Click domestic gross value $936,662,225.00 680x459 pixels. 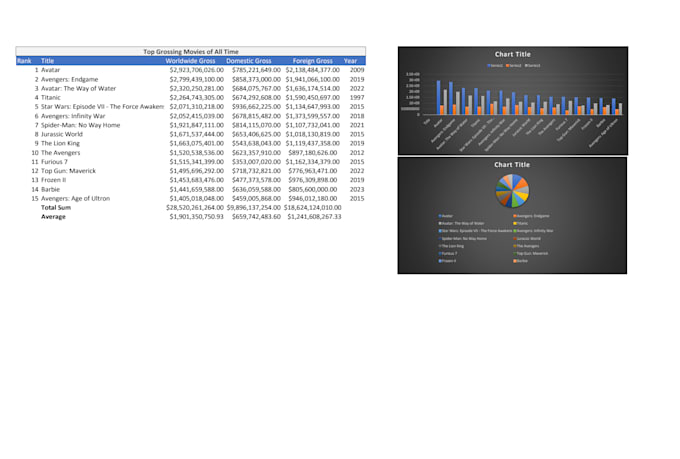coord(256,107)
